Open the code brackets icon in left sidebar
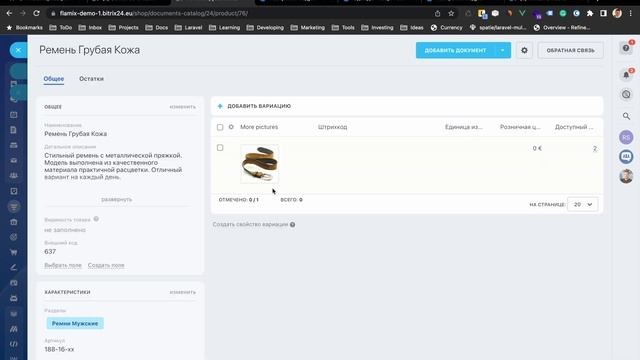 pos(13,344)
